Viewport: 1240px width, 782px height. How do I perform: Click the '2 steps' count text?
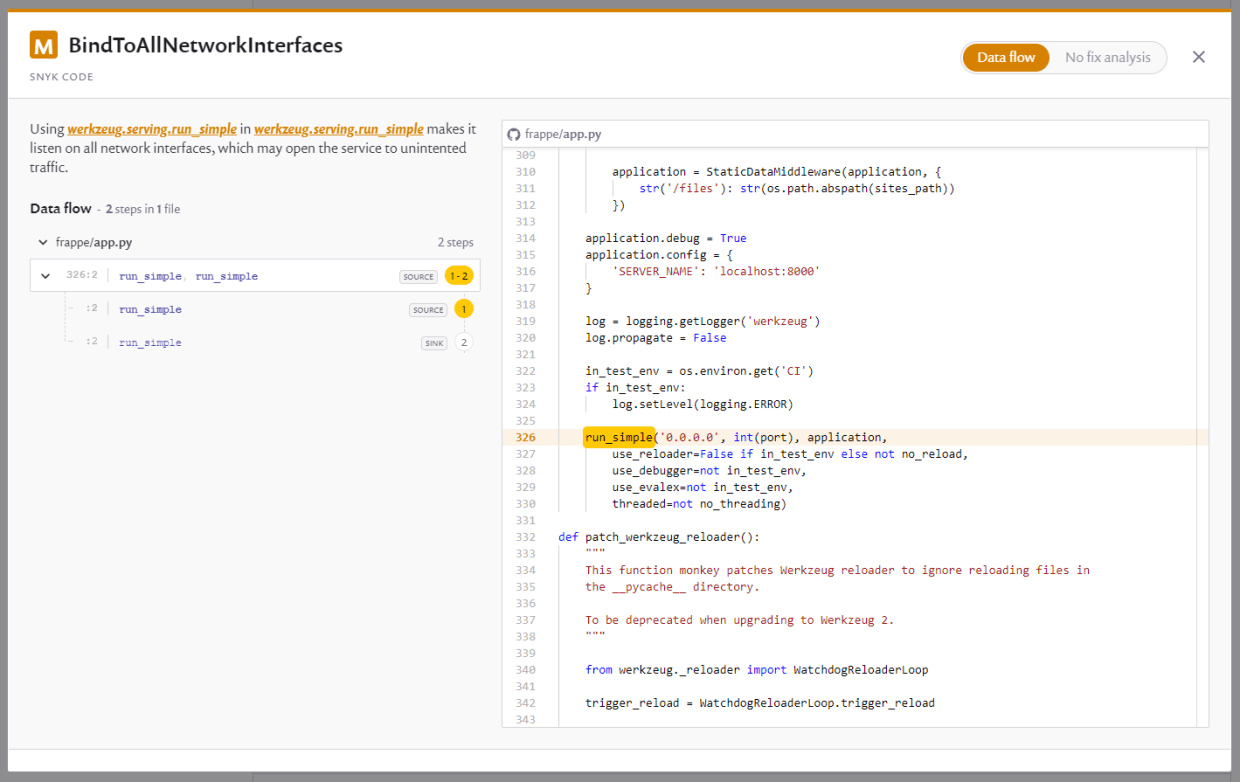point(455,242)
